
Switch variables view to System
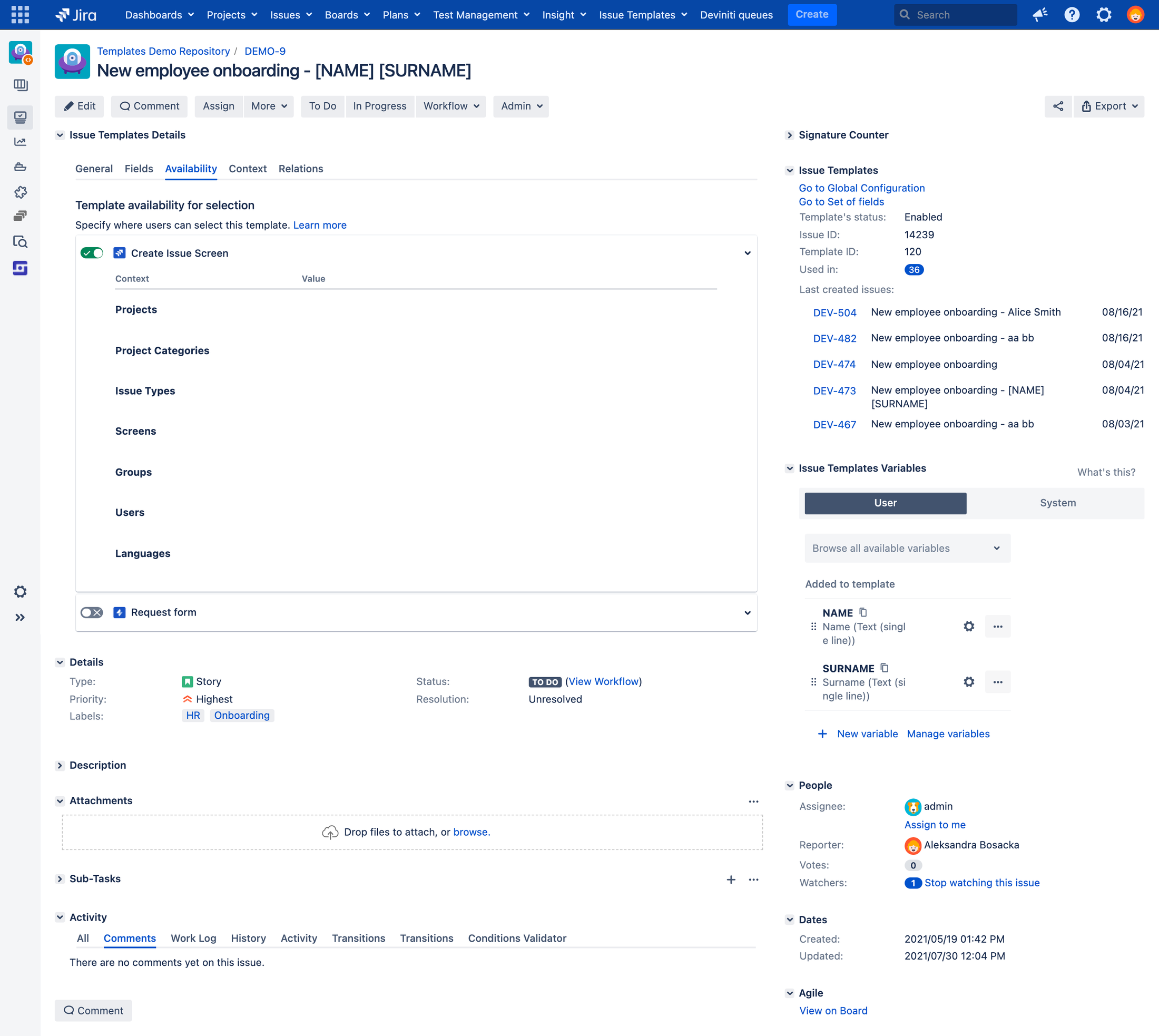1058,503
